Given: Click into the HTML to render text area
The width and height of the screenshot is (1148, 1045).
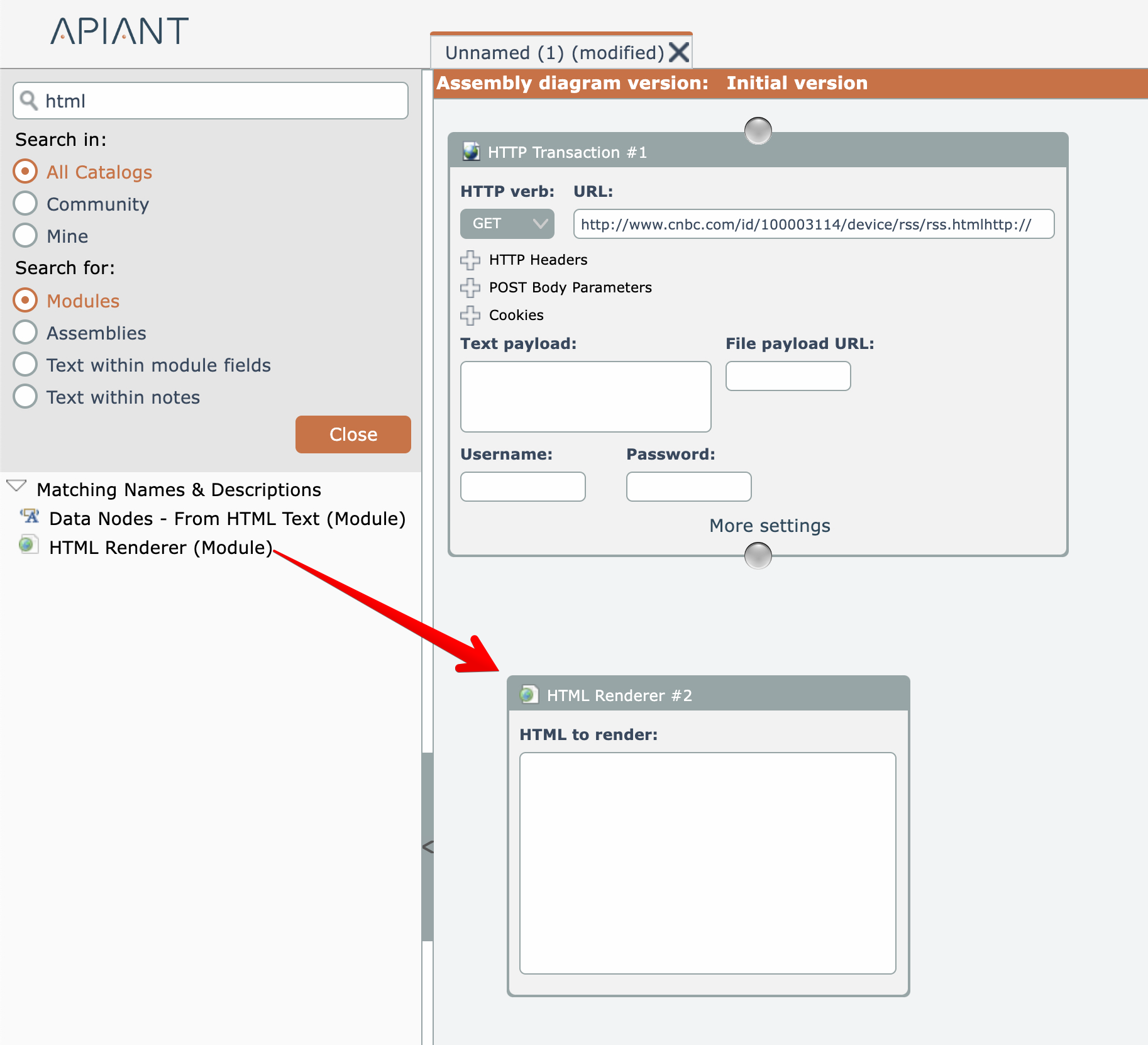Looking at the screenshot, I should click(x=707, y=863).
